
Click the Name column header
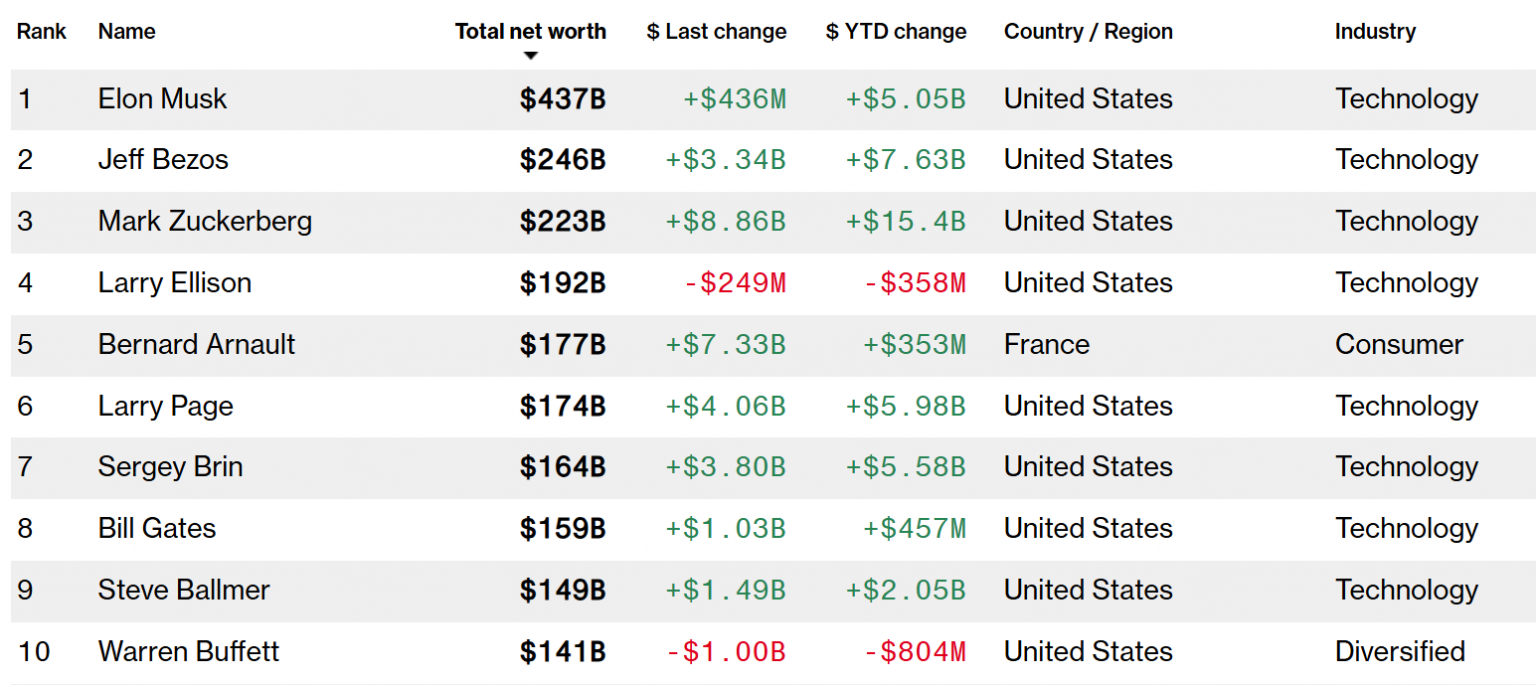coord(127,31)
